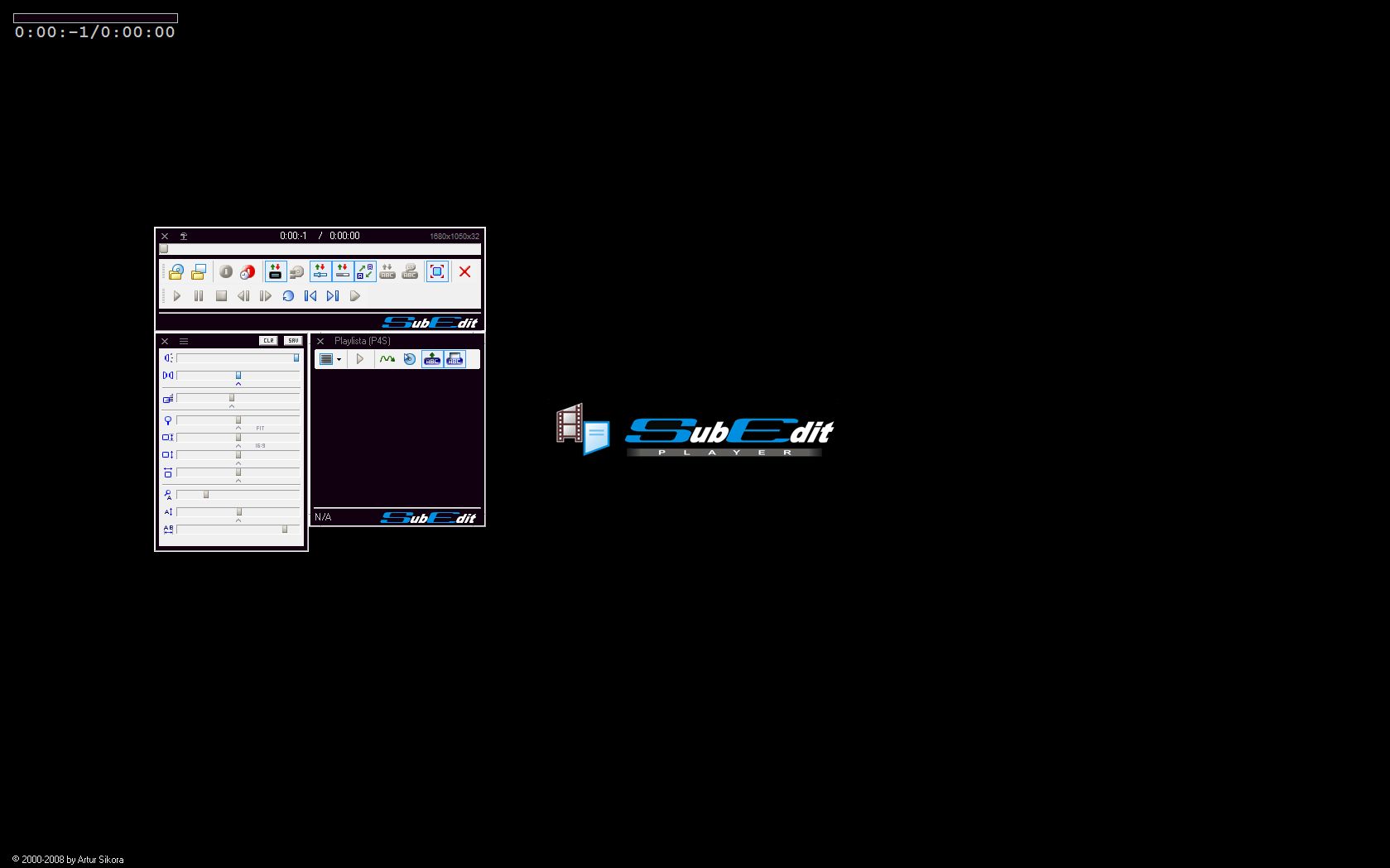This screenshot has height=868, width=1390.
Task: Expand the playlist view dropdown arrow
Action: (339, 359)
